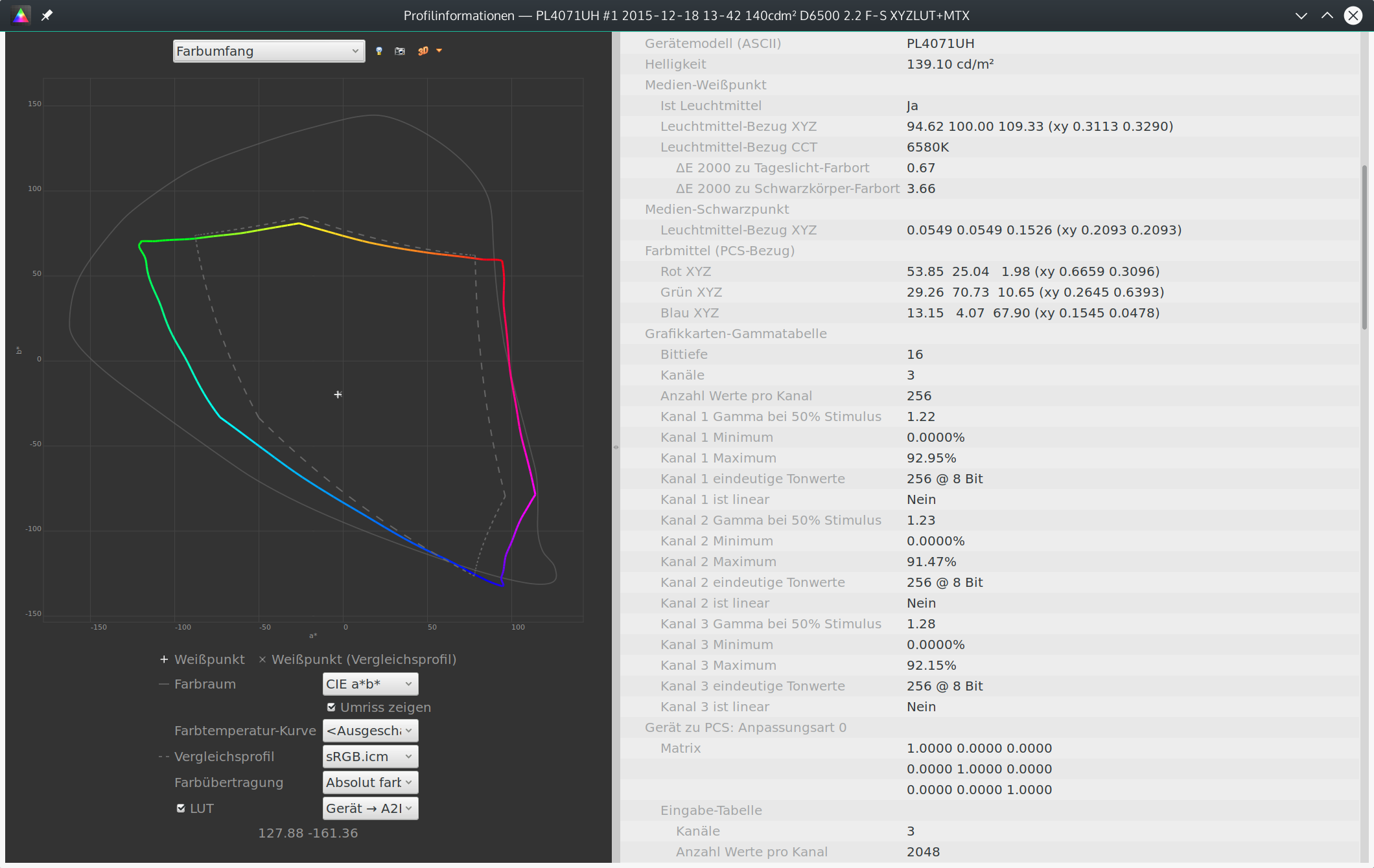The width and height of the screenshot is (1374, 868).
Task: Click the lightbulb icon beside Farbumfang
Action: click(x=379, y=51)
